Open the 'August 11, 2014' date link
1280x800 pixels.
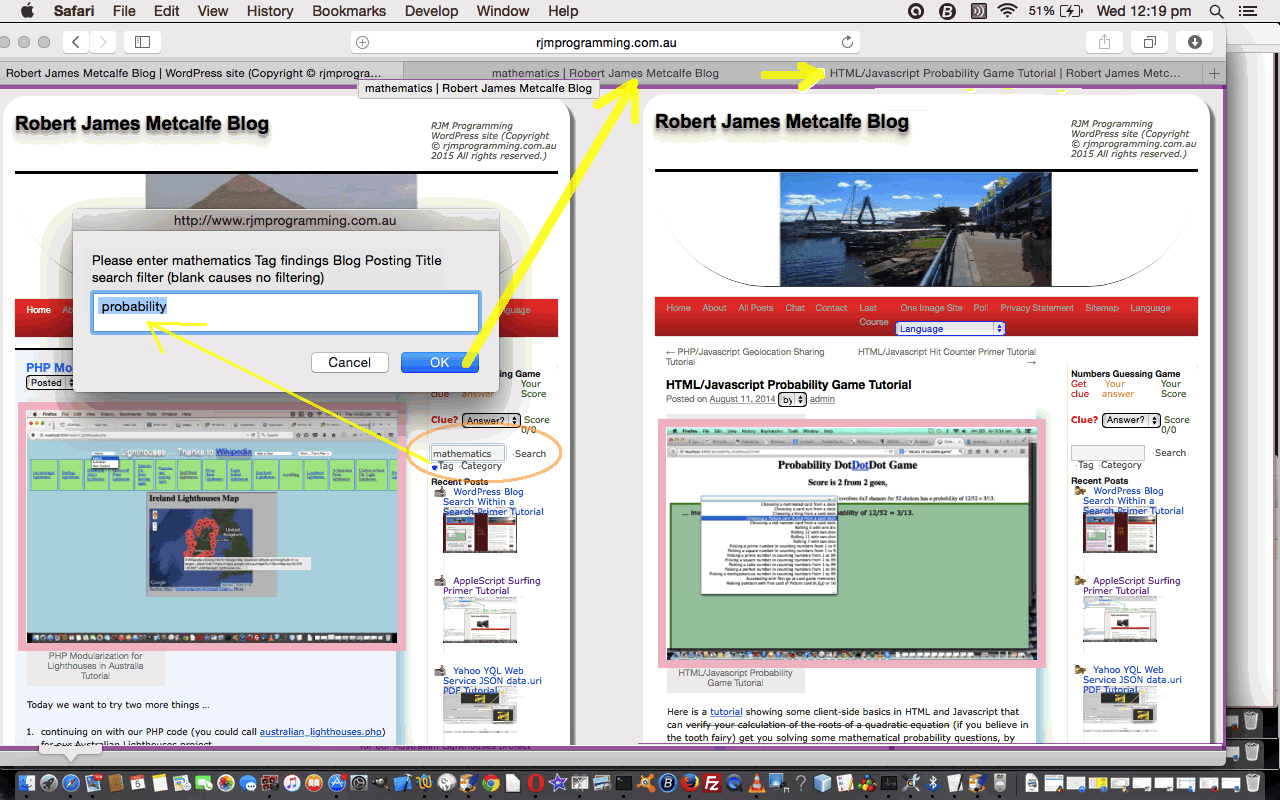(743, 399)
